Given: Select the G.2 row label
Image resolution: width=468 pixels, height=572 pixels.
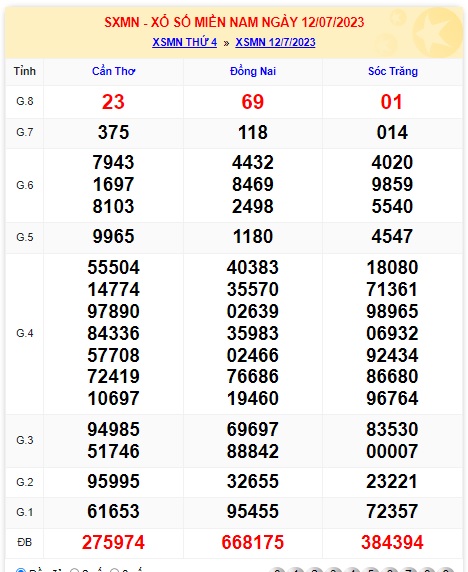Looking at the screenshot, I should pos(25,482).
